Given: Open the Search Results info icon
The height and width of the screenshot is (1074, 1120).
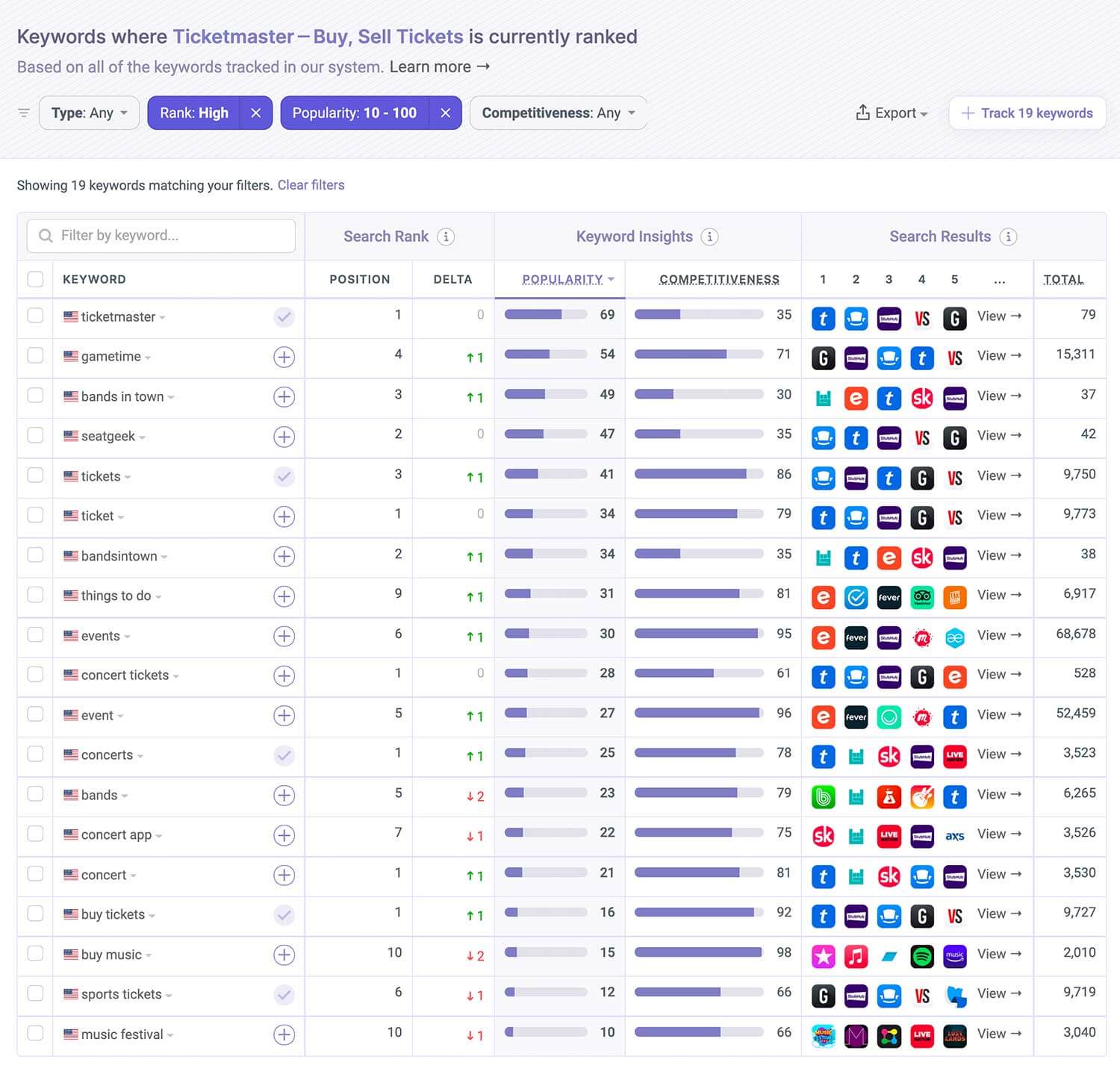Looking at the screenshot, I should point(1008,237).
